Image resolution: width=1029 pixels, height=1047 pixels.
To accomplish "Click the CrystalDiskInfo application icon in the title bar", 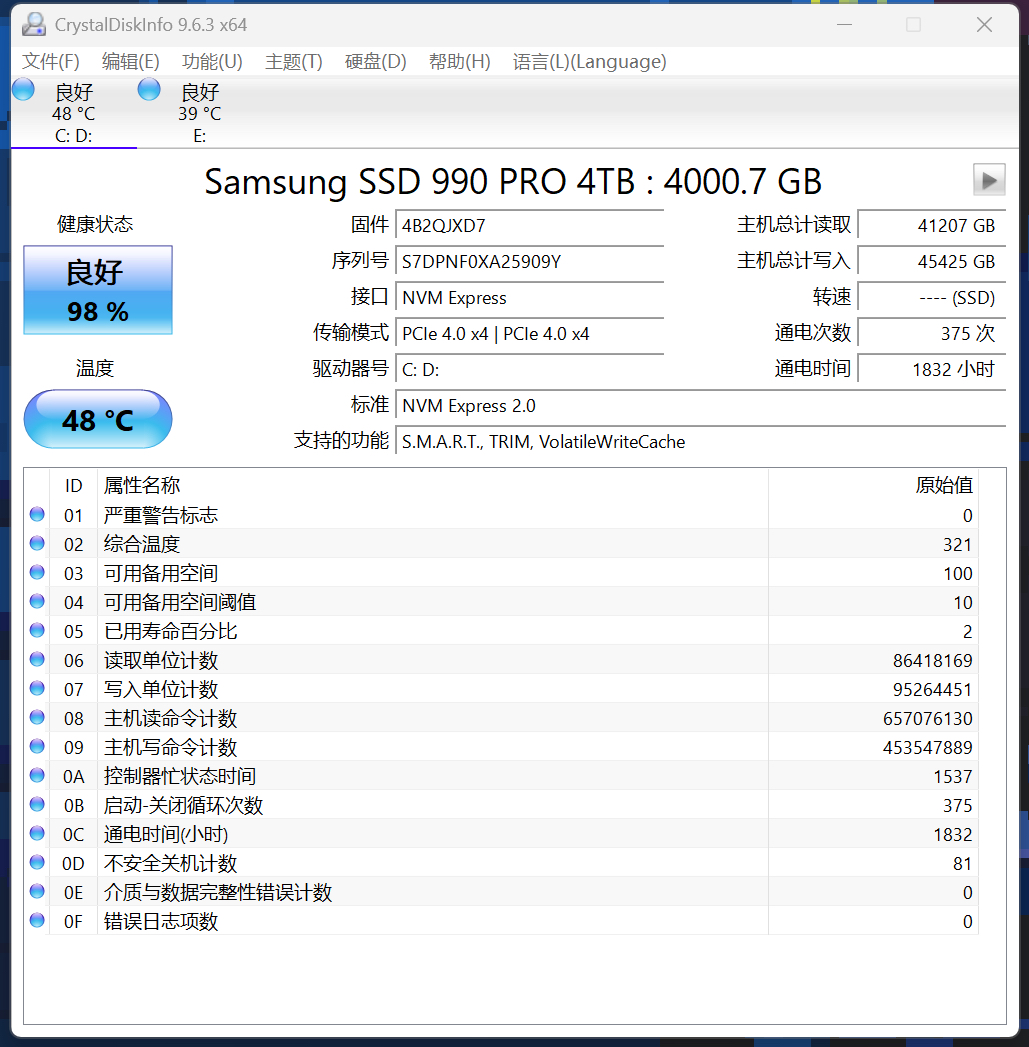I will (x=33, y=23).
